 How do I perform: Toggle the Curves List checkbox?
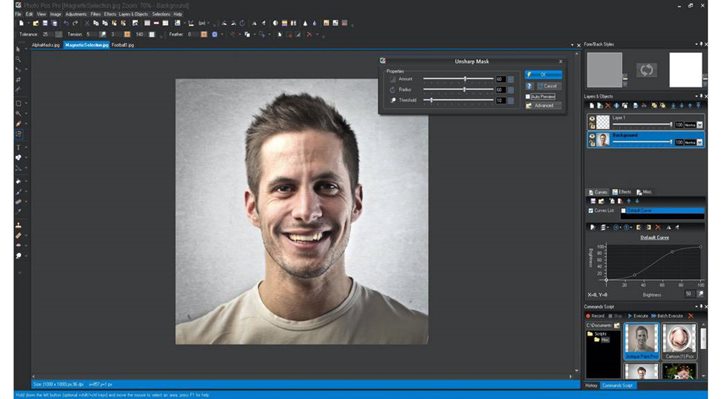point(591,211)
